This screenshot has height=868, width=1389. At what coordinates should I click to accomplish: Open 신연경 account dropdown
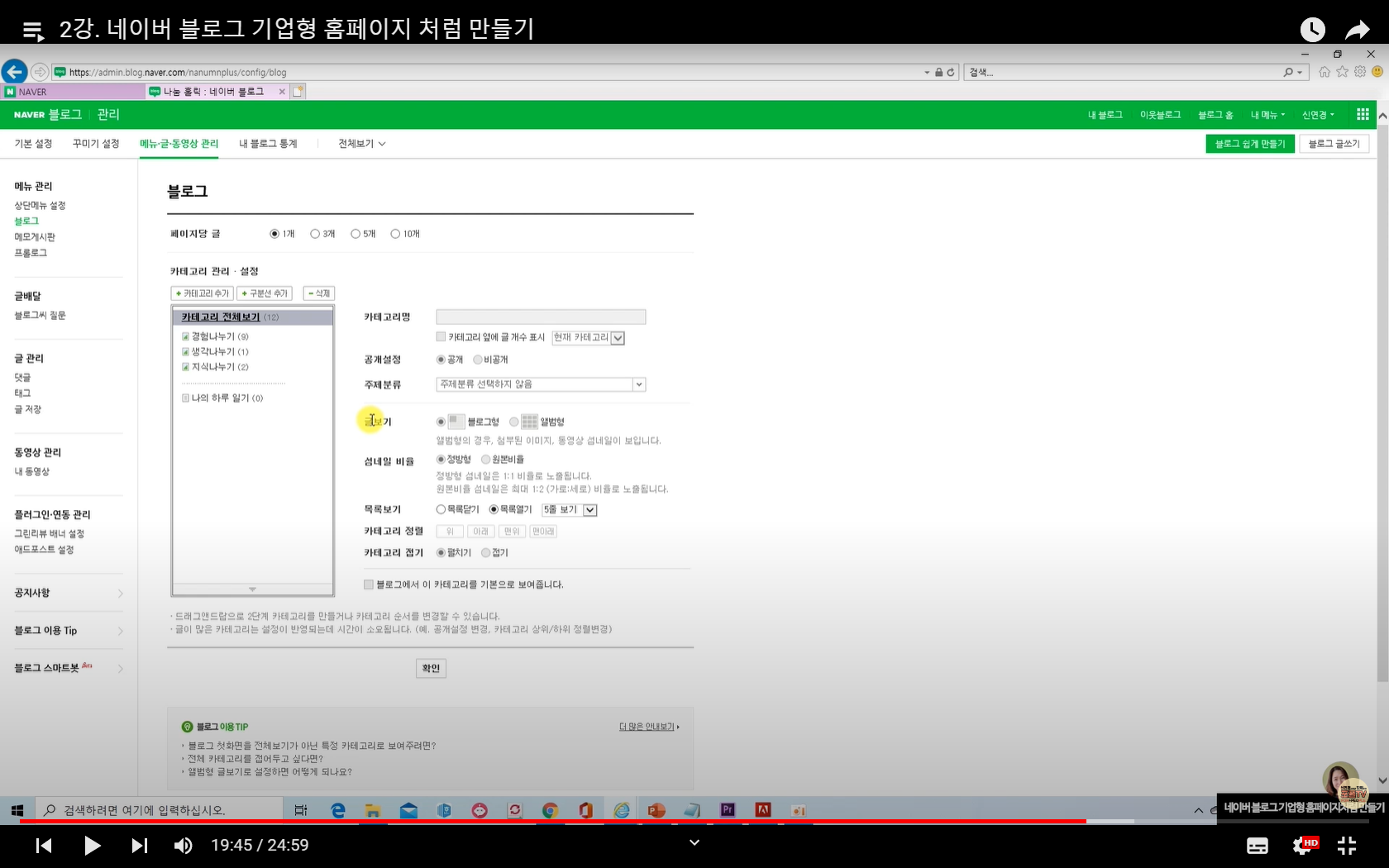(x=1318, y=115)
